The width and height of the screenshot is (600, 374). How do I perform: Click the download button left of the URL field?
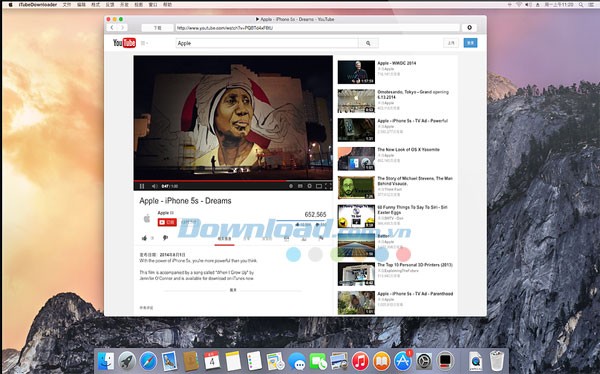157,28
